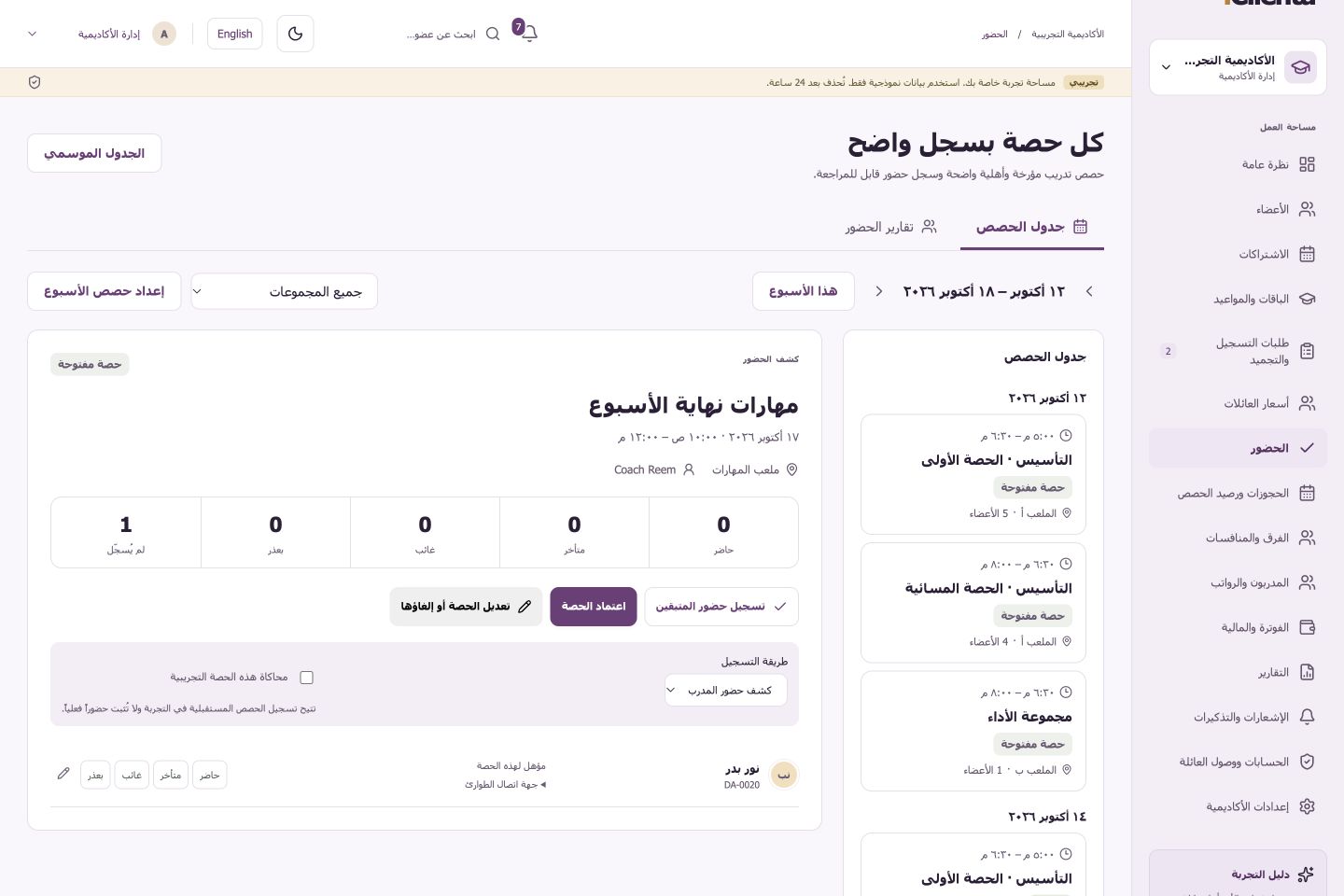Click the shield icon in trial banner
Viewport: 1344px width, 896px height.
[35, 82]
